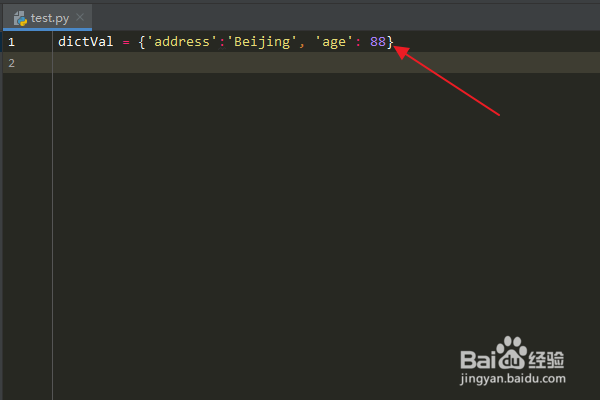Click the pink equals sign operator
The image size is (600, 400).
point(126,42)
